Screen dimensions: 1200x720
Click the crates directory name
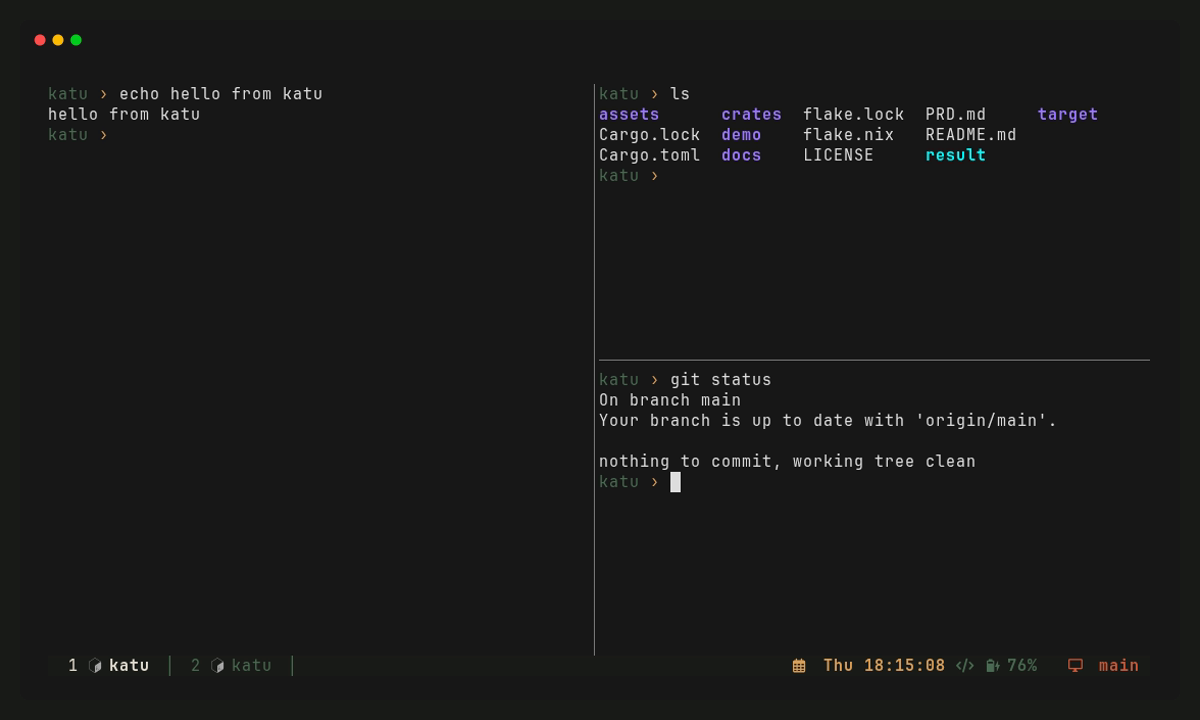tap(751, 115)
